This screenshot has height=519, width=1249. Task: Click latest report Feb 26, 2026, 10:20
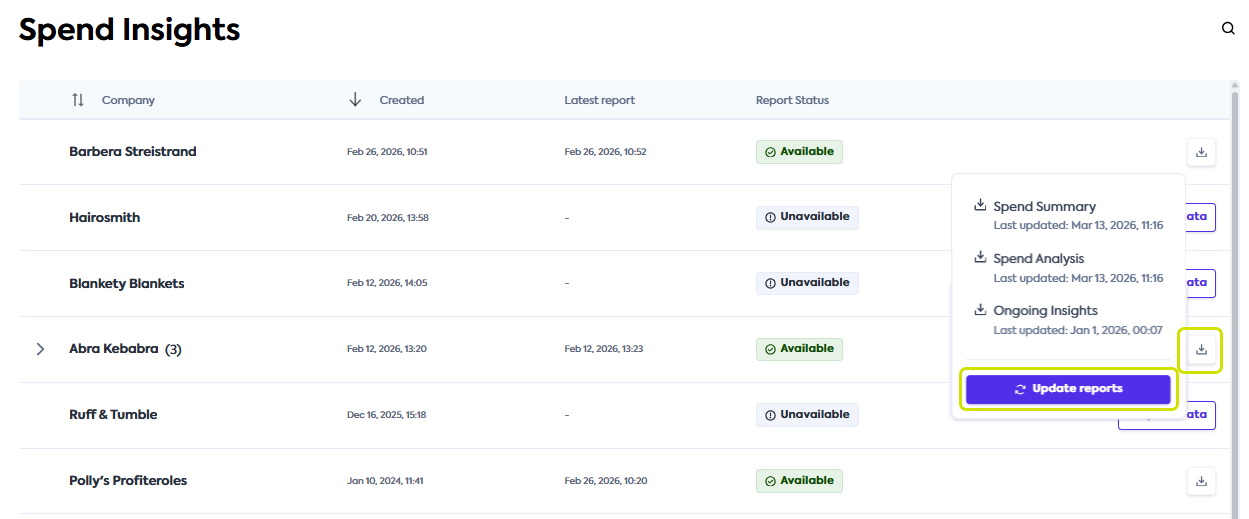(x=606, y=481)
